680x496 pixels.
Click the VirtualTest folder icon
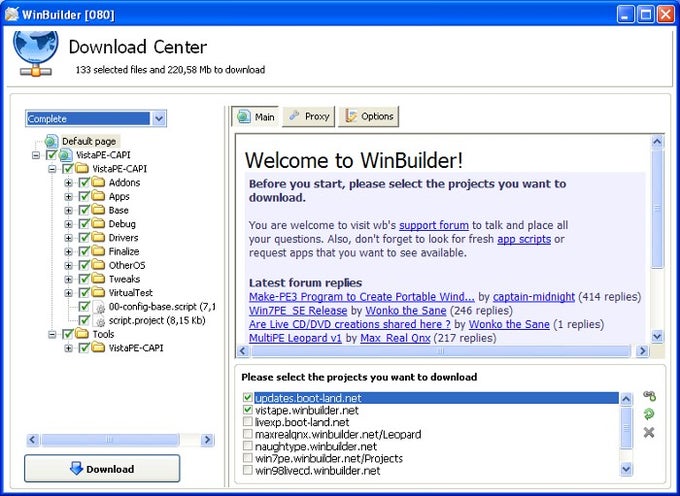[x=98, y=293]
